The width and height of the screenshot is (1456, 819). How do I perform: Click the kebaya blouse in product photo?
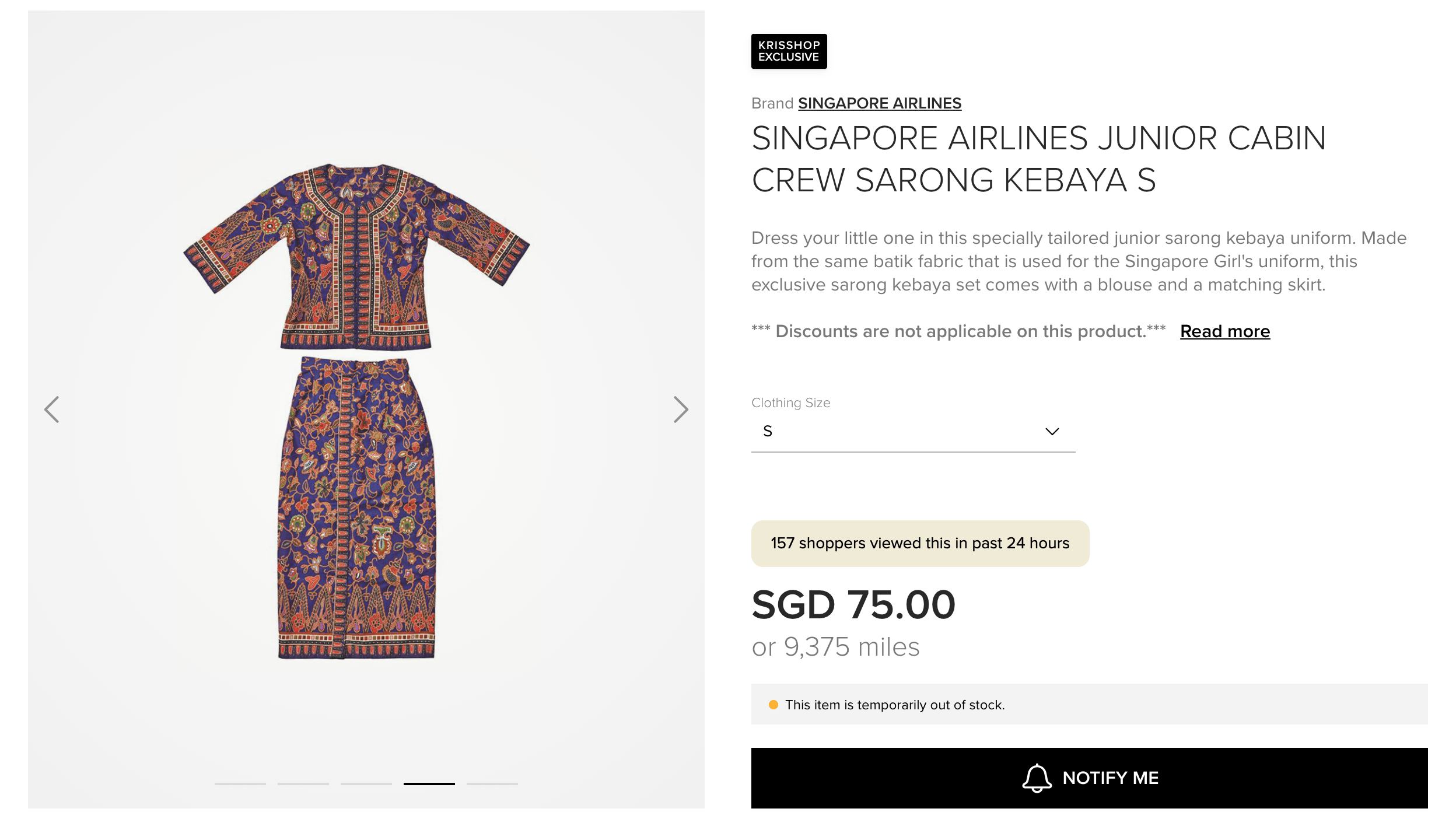point(357,257)
